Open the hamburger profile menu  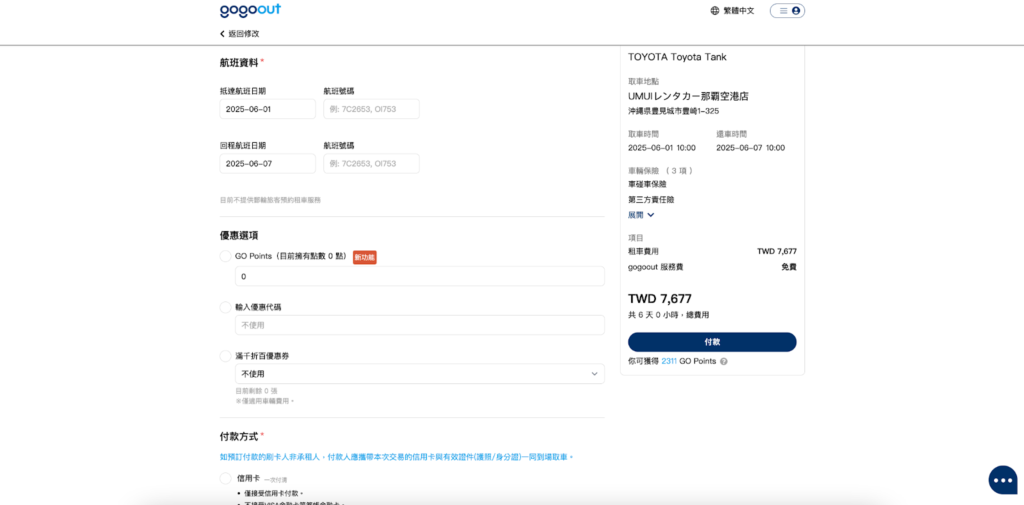coord(787,10)
